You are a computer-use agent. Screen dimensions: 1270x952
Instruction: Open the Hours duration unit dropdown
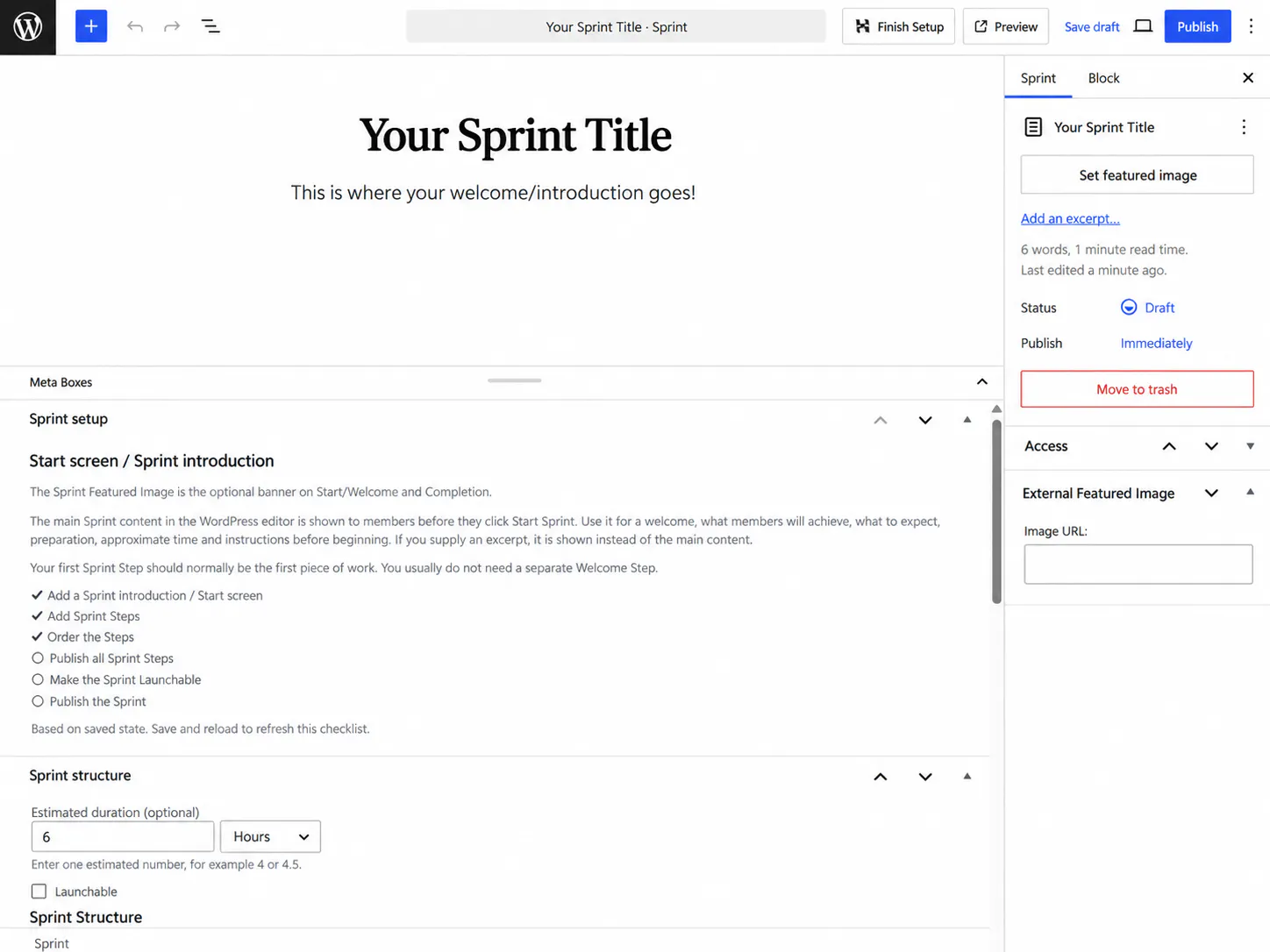point(270,836)
